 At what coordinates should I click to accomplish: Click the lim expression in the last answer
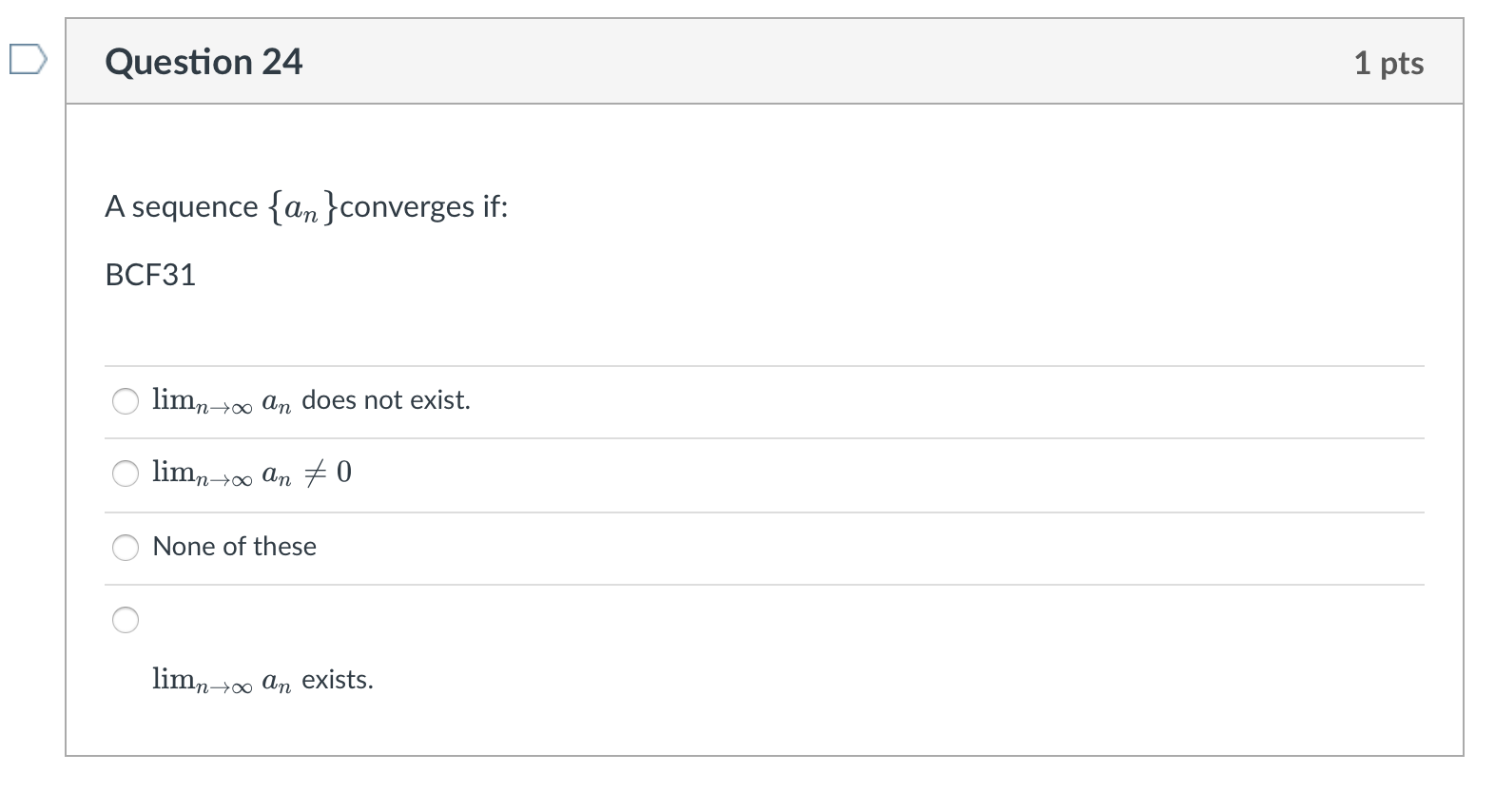tap(202, 681)
